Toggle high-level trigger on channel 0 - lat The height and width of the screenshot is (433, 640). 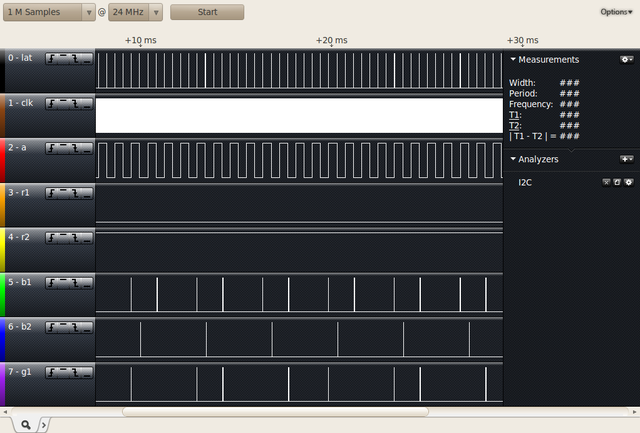(63, 59)
